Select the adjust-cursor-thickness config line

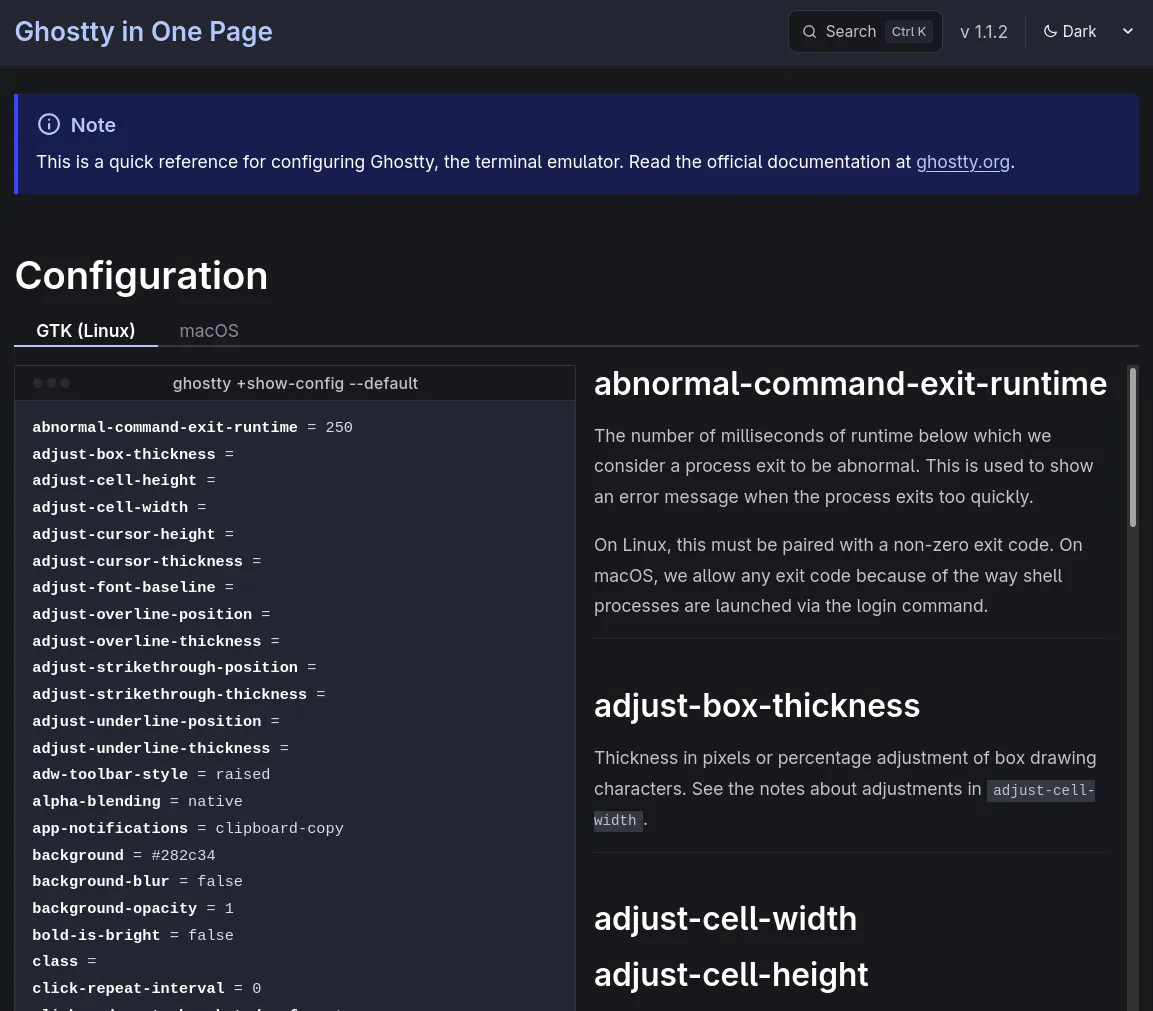tap(147, 561)
